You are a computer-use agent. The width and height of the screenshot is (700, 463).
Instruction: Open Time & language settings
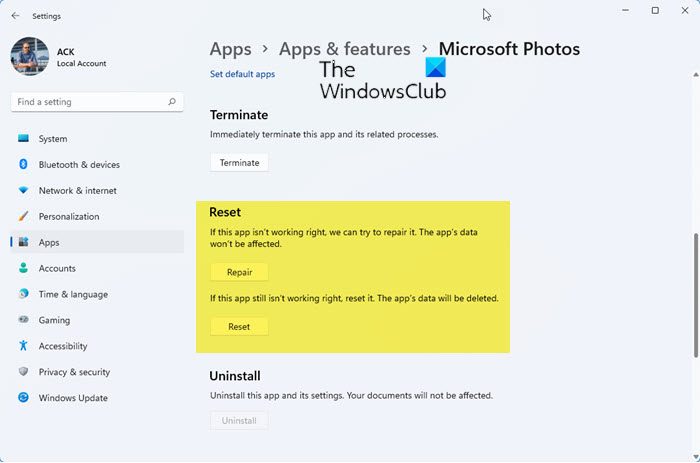[73, 294]
